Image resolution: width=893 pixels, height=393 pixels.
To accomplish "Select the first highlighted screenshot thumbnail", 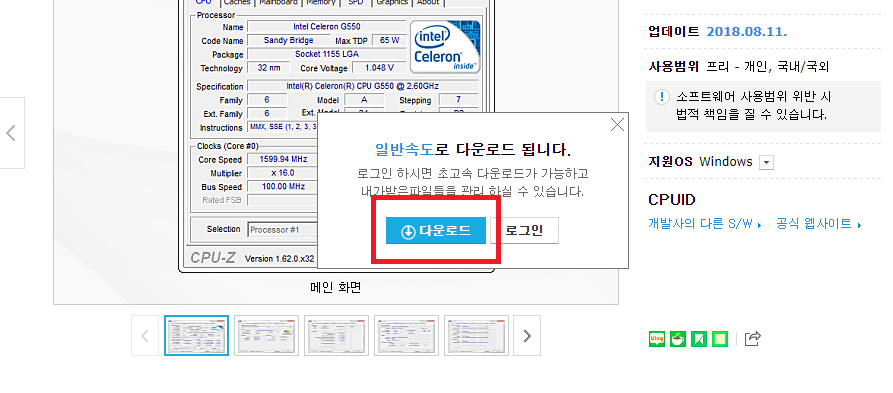I will click(x=196, y=336).
